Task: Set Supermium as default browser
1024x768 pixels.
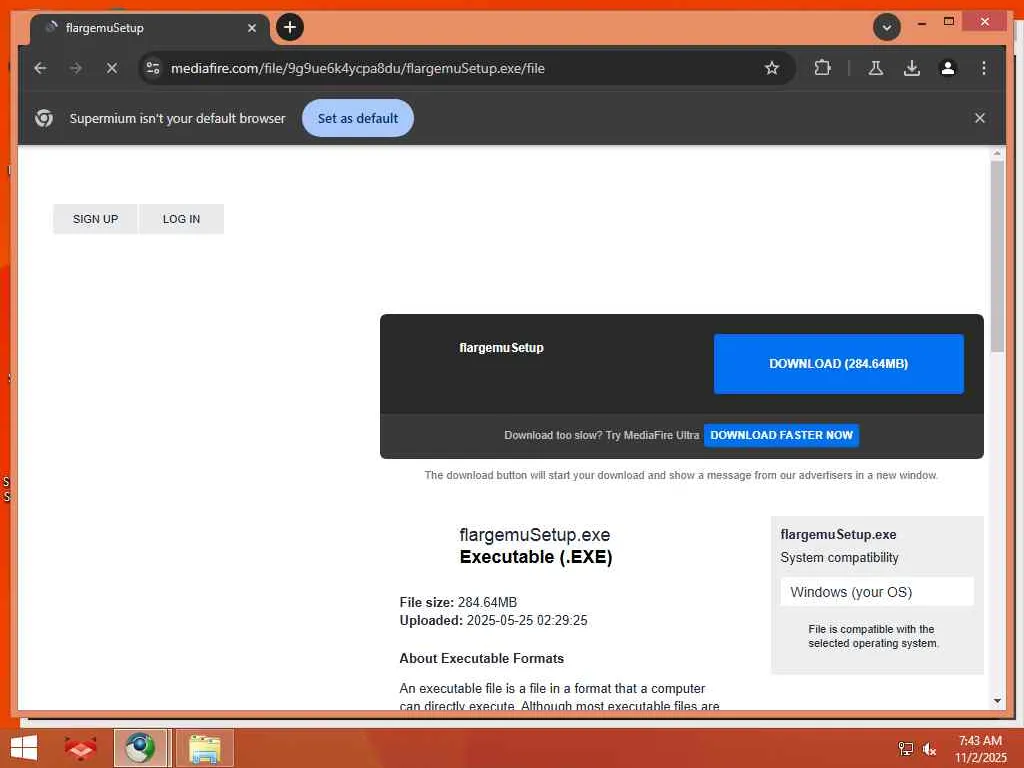Action: click(x=358, y=118)
